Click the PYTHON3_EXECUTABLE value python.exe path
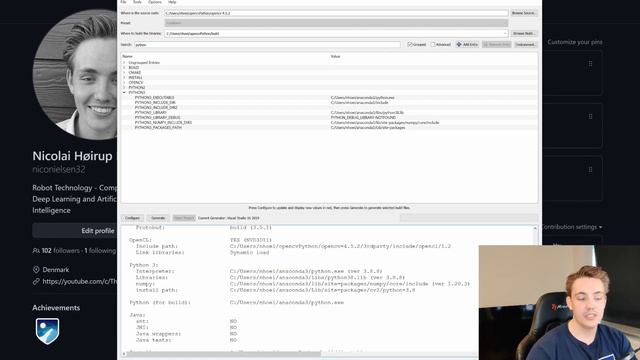This screenshot has height=360, width=640. (x=362, y=98)
